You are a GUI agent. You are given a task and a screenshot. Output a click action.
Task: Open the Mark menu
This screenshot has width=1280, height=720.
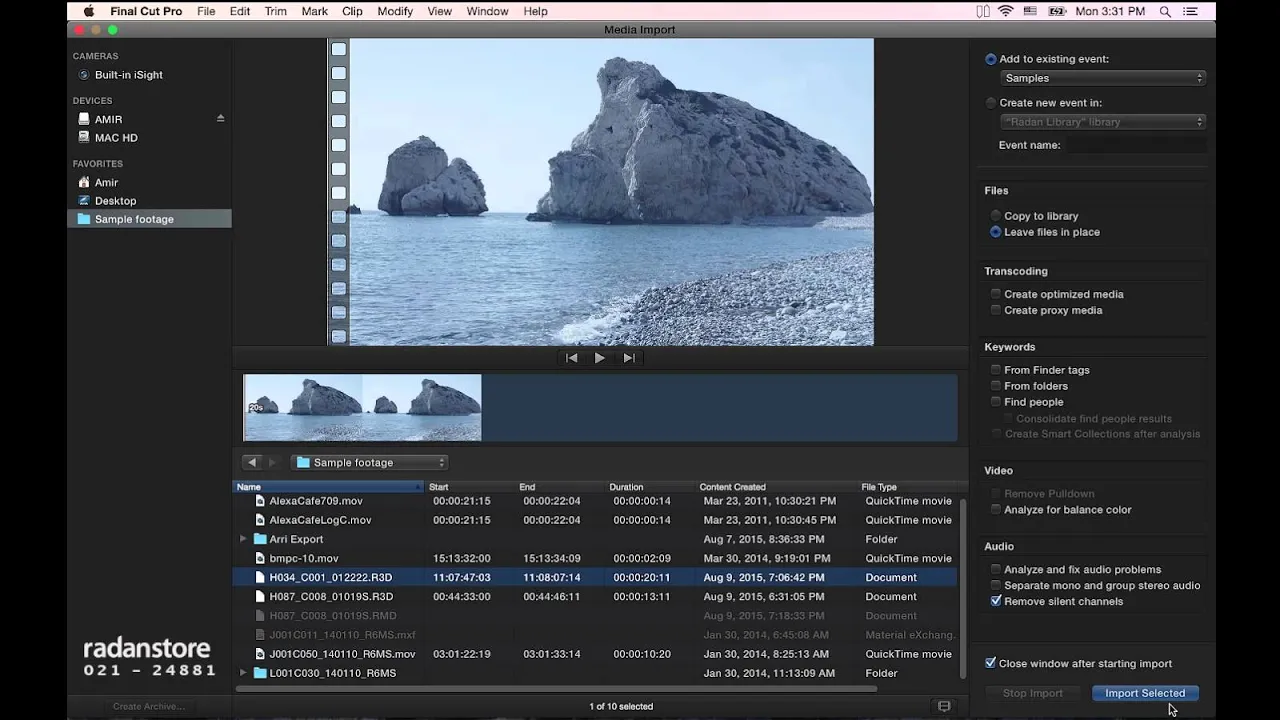[314, 11]
